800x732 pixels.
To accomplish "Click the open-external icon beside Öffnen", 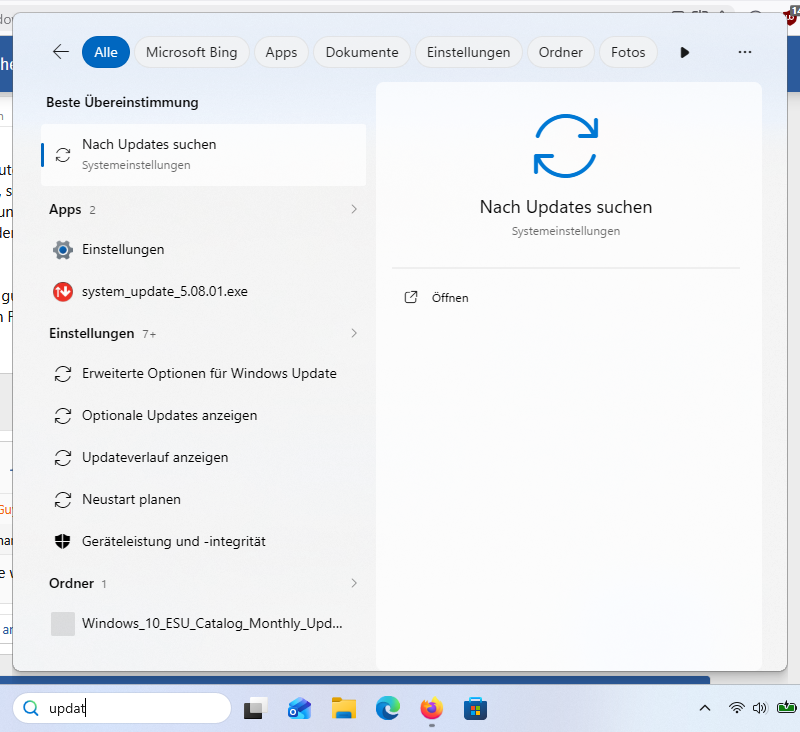I will [411, 297].
